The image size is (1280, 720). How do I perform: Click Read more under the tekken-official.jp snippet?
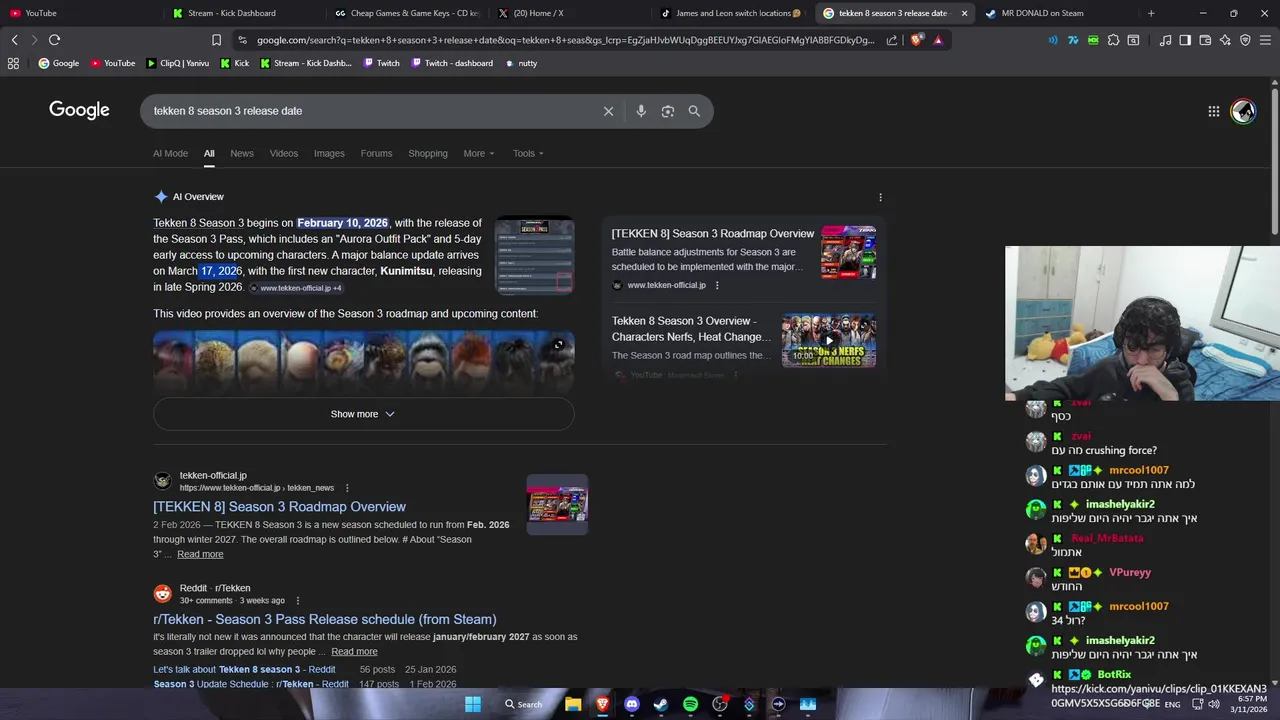(x=200, y=554)
